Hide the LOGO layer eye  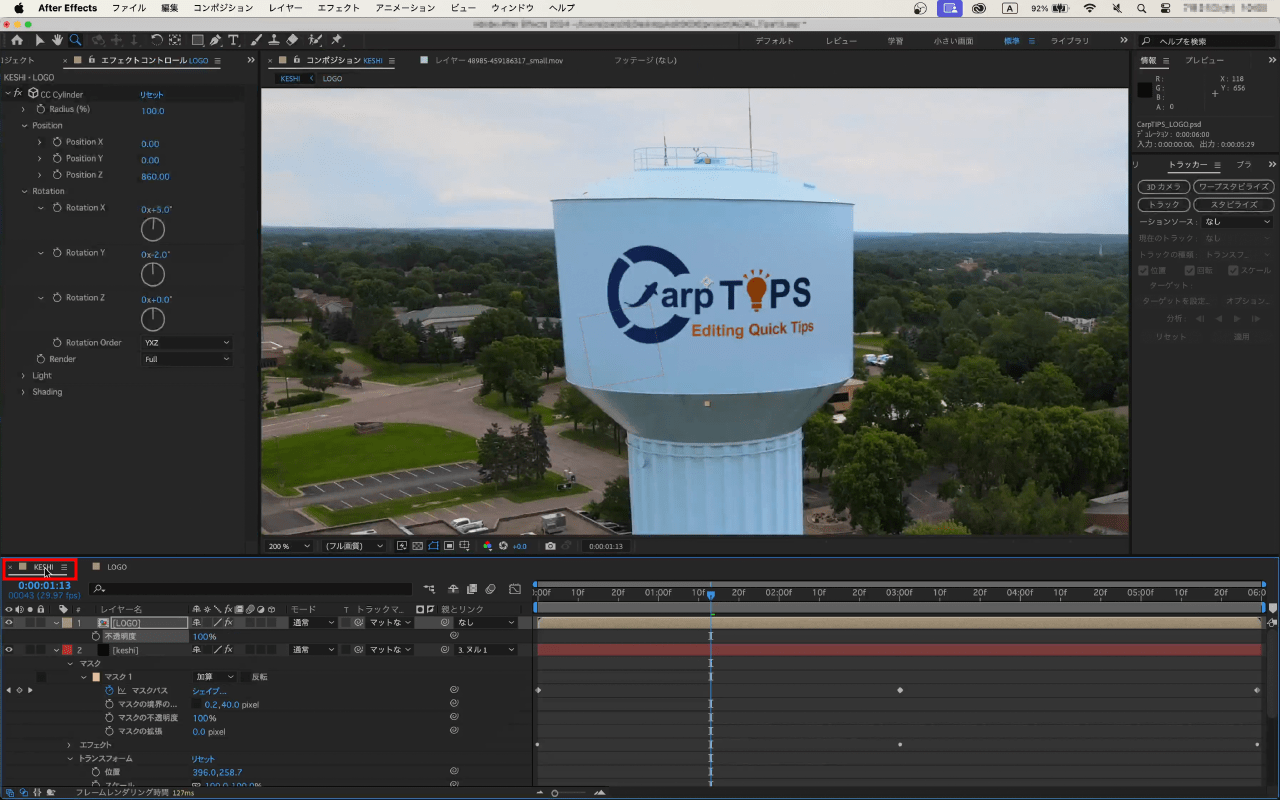click(x=9, y=622)
